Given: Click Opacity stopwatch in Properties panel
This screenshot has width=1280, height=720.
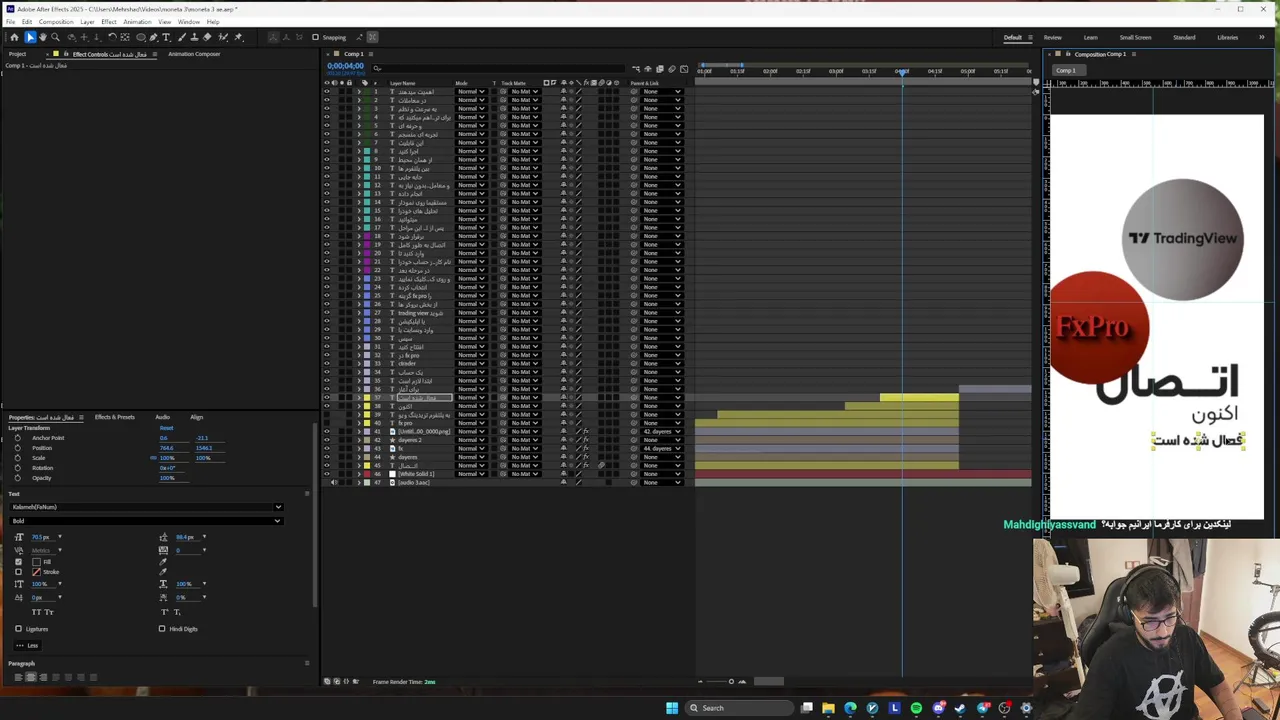Looking at the screenshot, I should (x=17, y=478).
